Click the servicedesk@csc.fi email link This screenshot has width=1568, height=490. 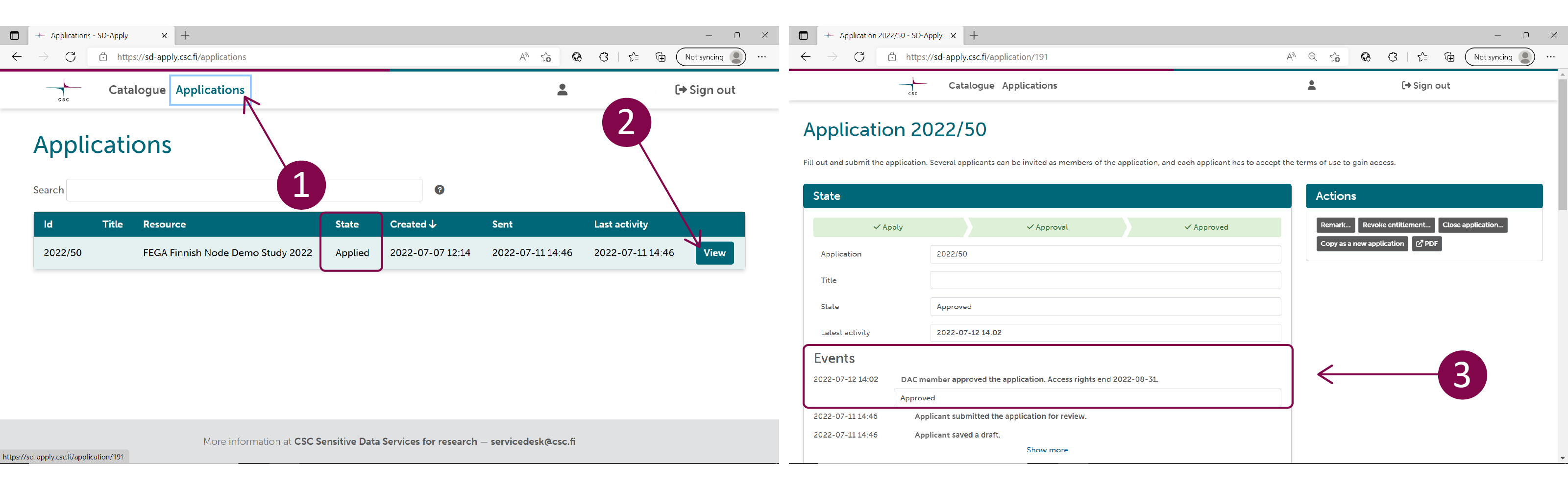533,442
